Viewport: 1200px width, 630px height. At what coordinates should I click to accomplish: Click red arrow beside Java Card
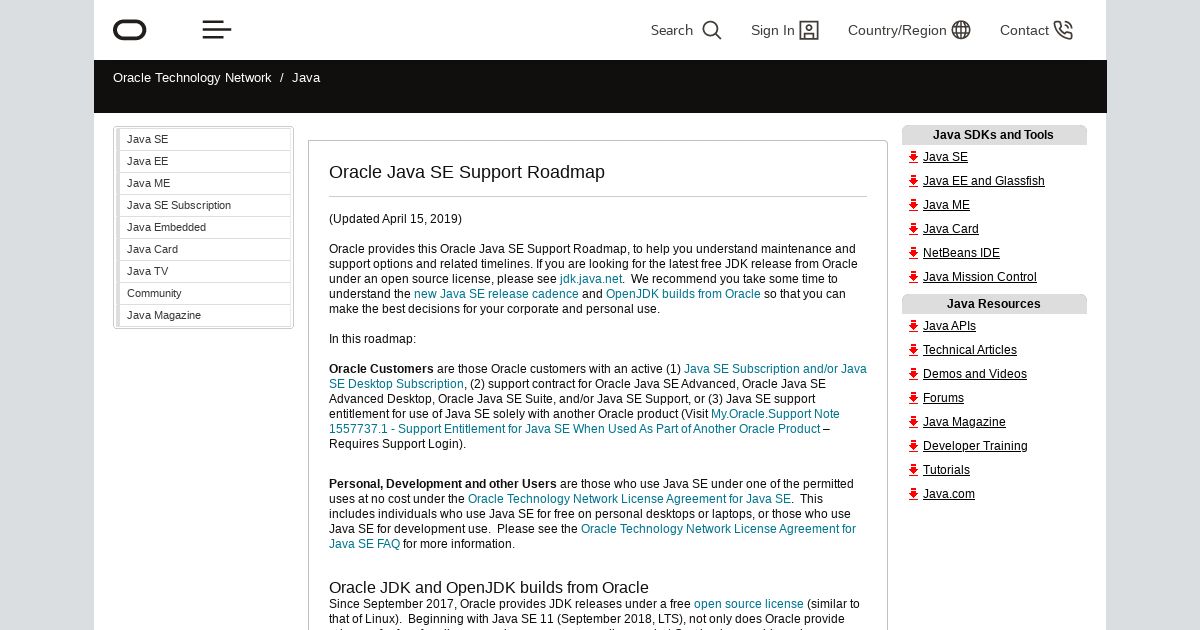point(913,229)
